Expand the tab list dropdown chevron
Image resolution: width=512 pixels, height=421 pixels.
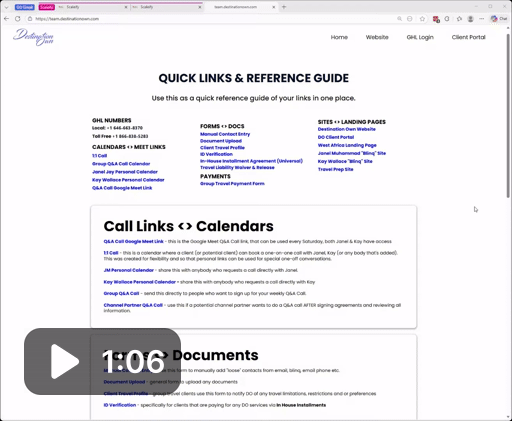[x=6, y=7]
